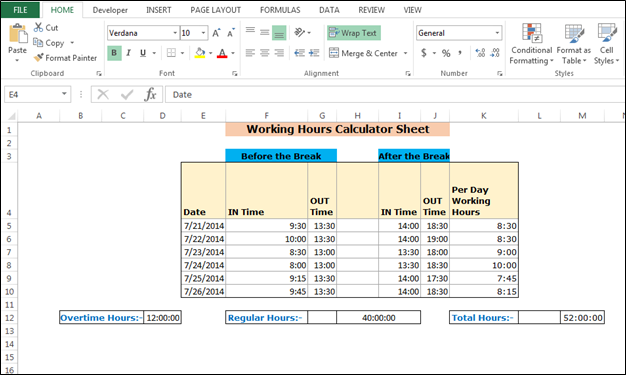Toggle bottom align button

coord(279,33)
